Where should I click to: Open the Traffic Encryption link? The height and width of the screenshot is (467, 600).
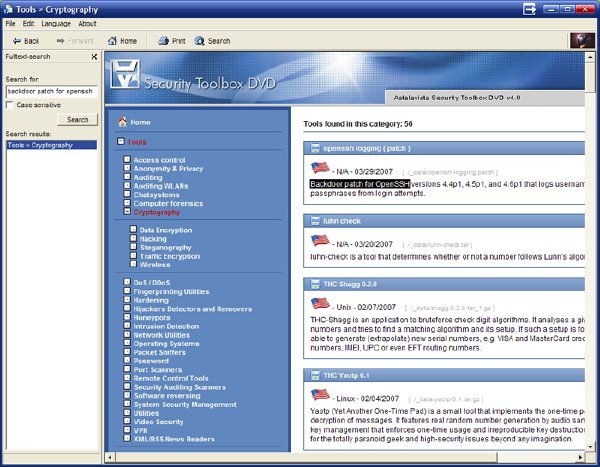[170, 256]
